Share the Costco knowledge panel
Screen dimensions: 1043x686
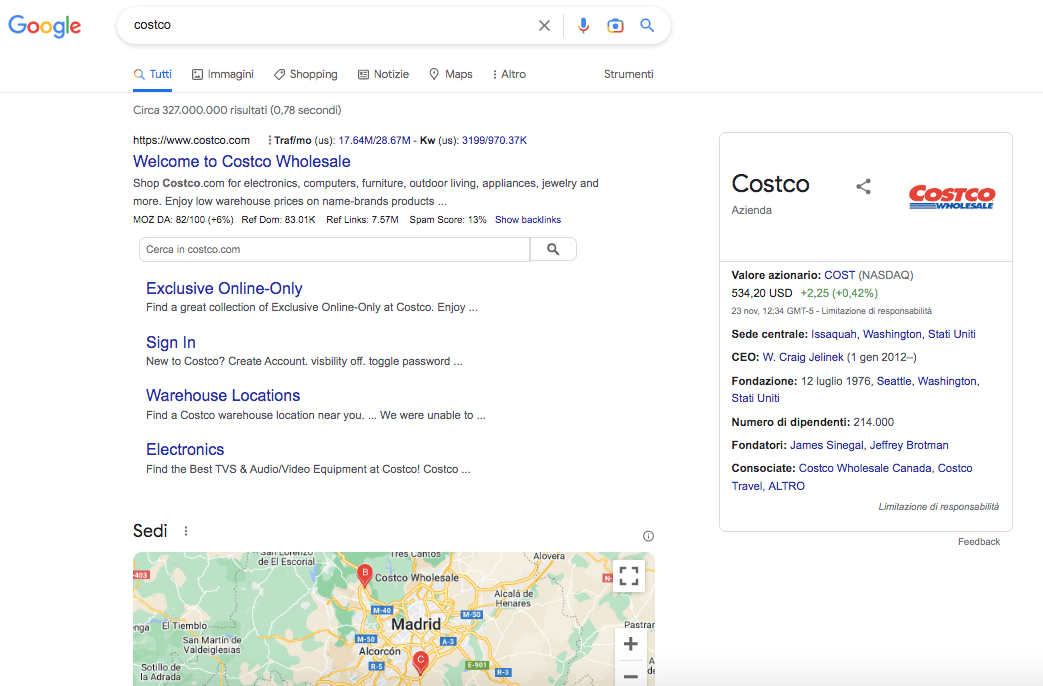864,187
